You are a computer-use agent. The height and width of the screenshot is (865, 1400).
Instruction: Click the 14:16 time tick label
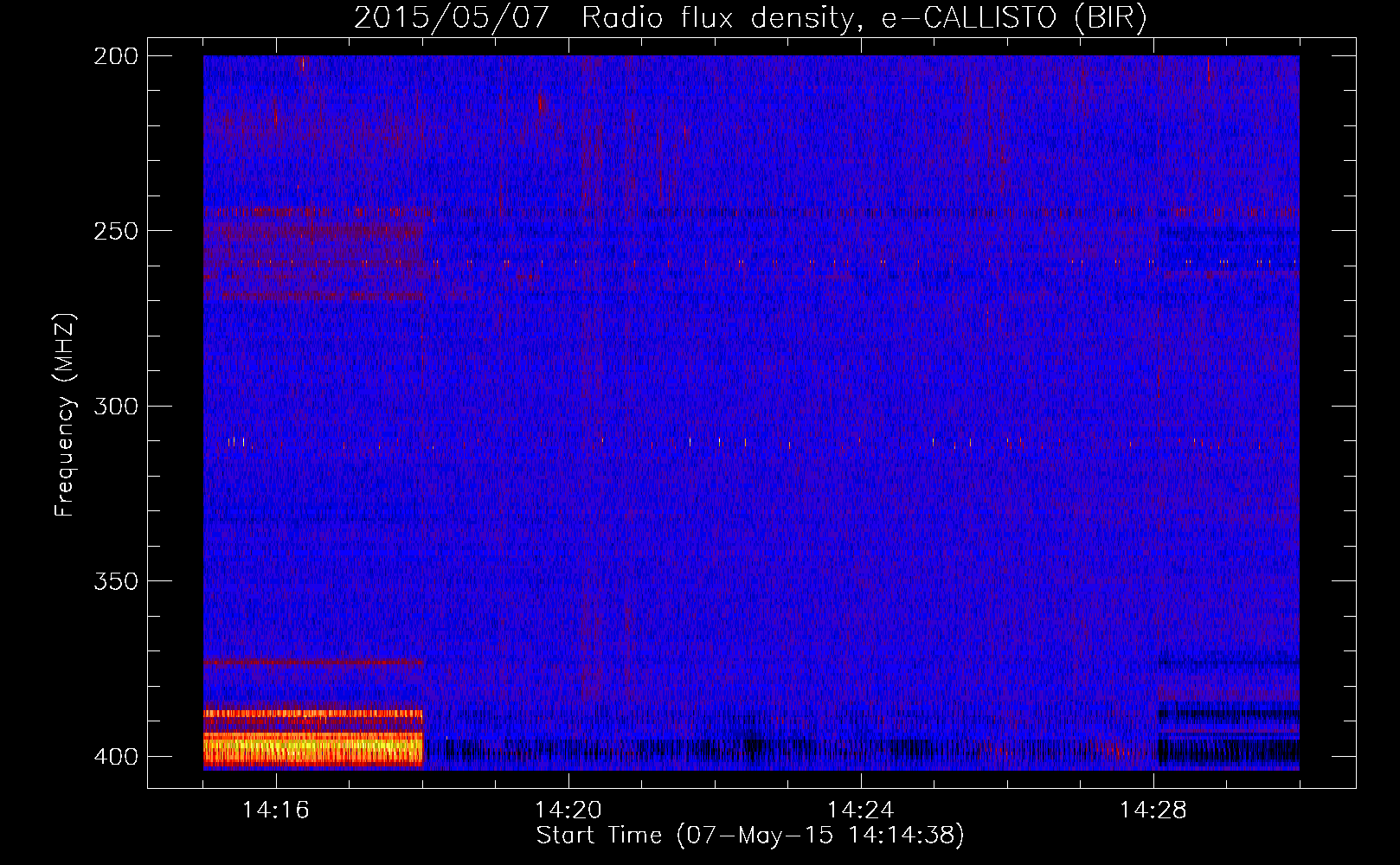tap(276, 811)
